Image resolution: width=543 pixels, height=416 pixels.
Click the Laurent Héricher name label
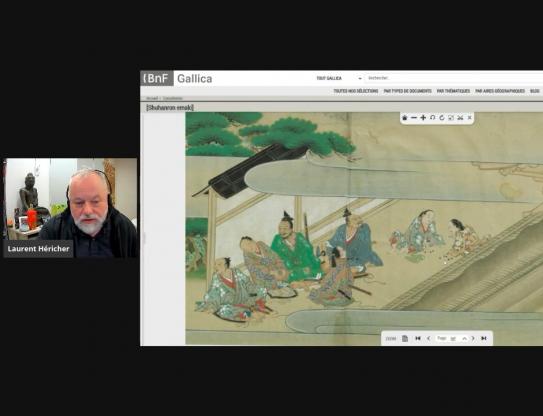38,249
